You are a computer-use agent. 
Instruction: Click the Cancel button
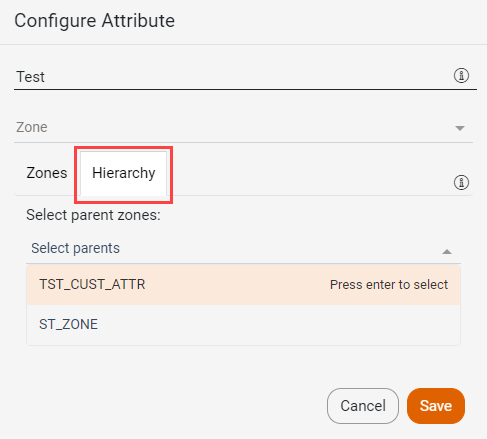pos(363,406)
